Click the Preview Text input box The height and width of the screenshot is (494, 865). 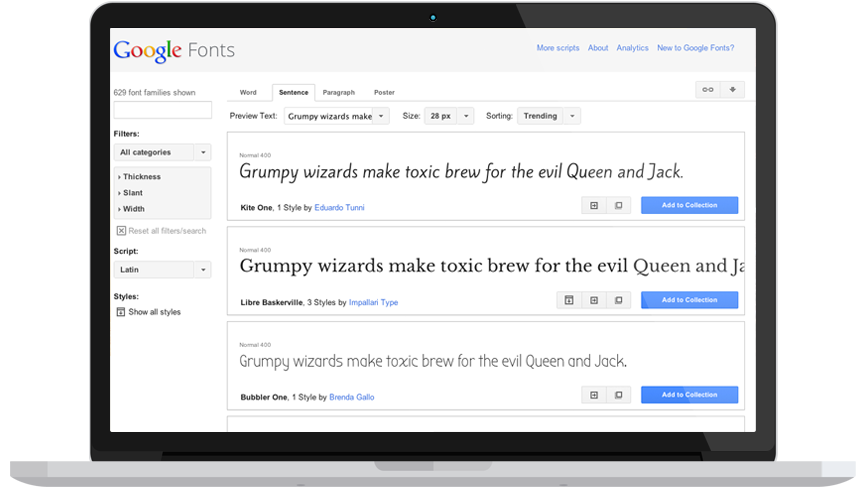pyautogui.click(x=329, y=116)
